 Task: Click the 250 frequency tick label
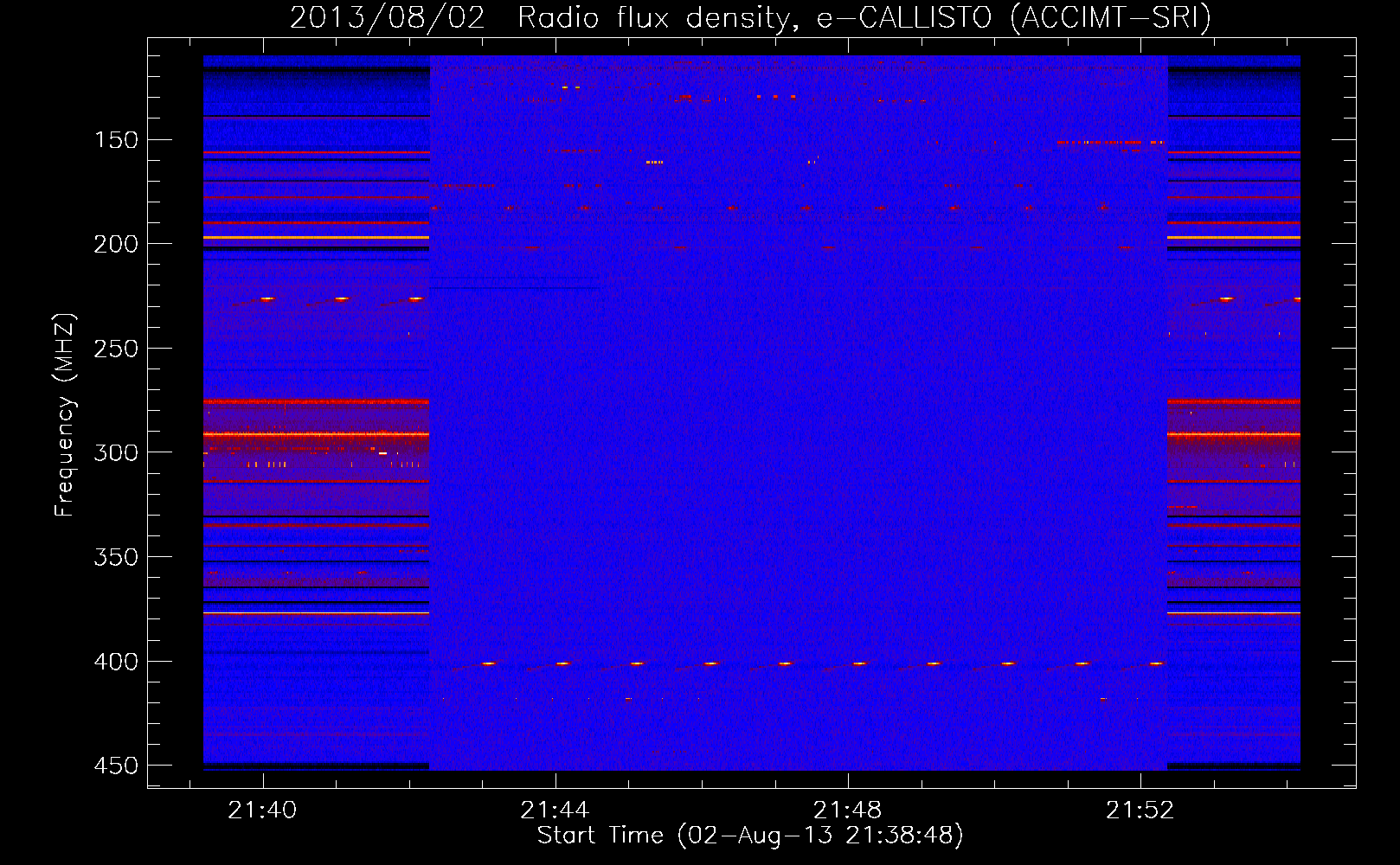[x=116, y=349]
